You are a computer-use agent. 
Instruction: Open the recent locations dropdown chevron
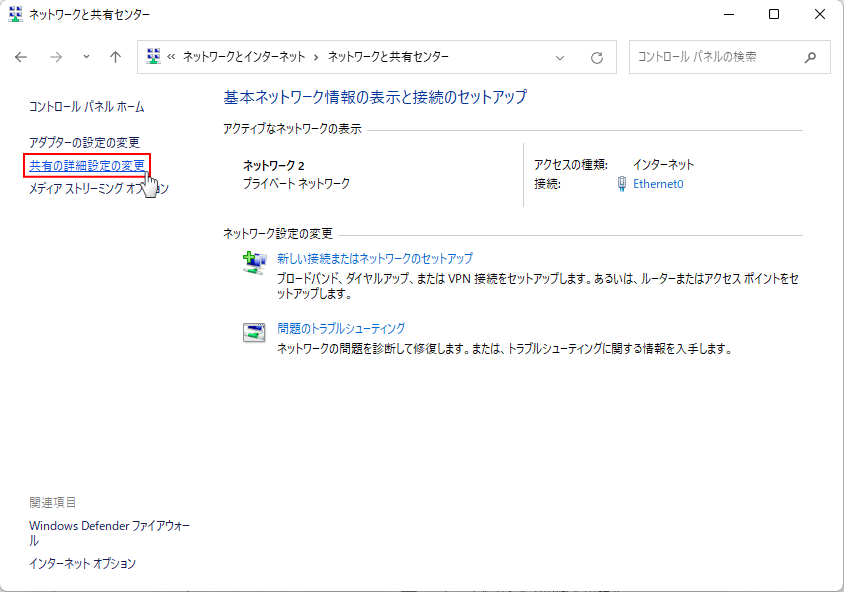86,57
